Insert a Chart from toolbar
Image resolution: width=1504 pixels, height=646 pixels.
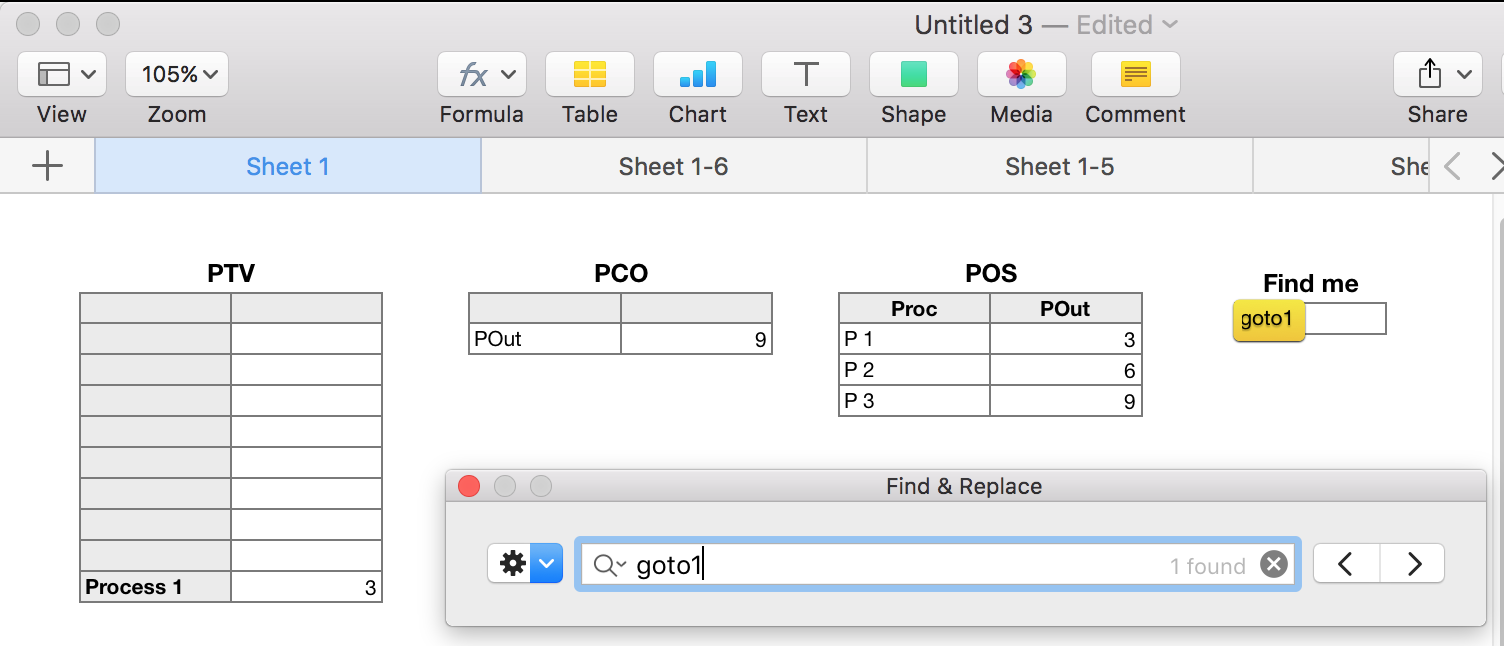697,74
